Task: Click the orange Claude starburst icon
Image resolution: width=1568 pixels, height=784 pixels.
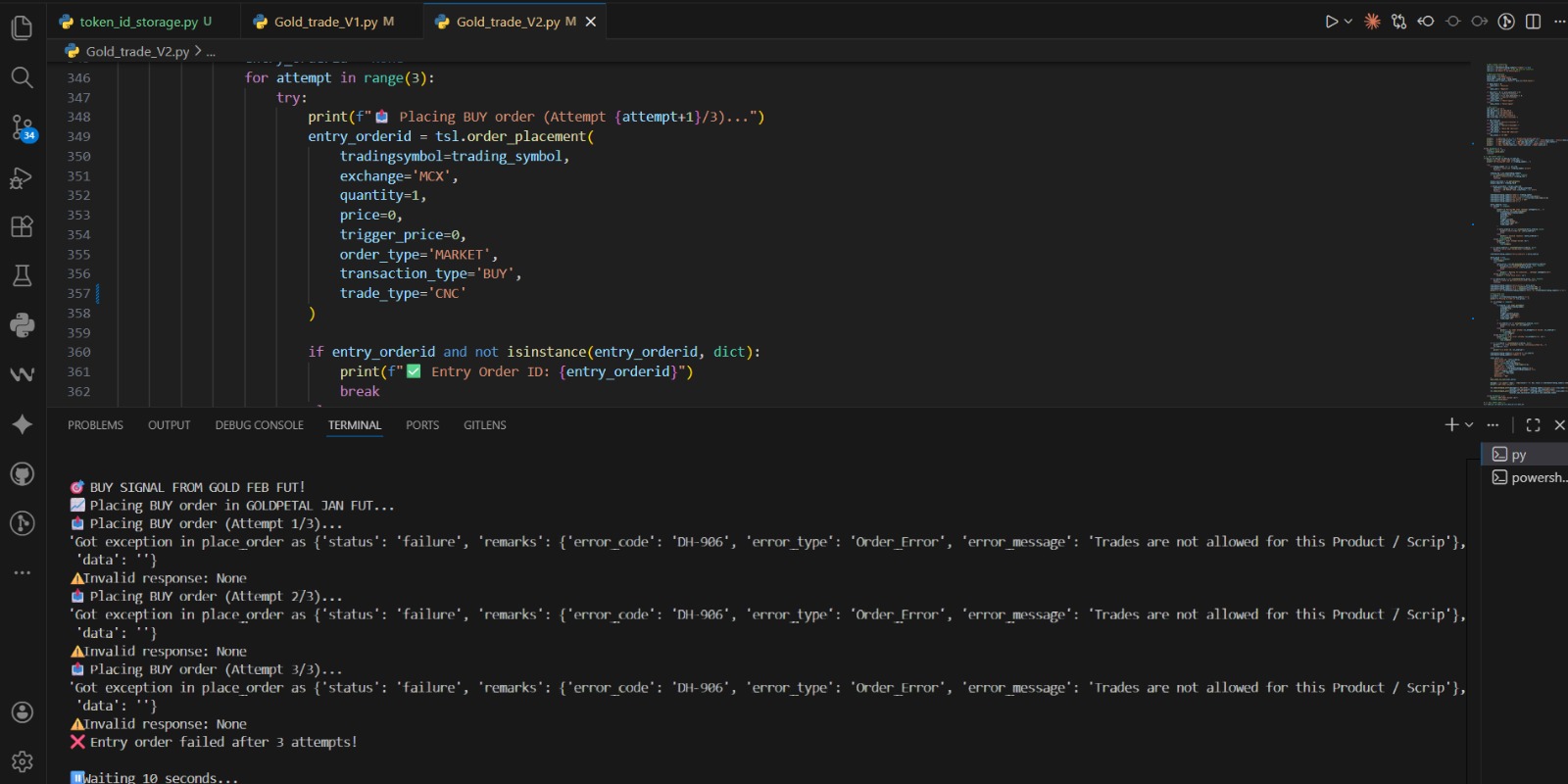Action: click(x=1372, y=22)
